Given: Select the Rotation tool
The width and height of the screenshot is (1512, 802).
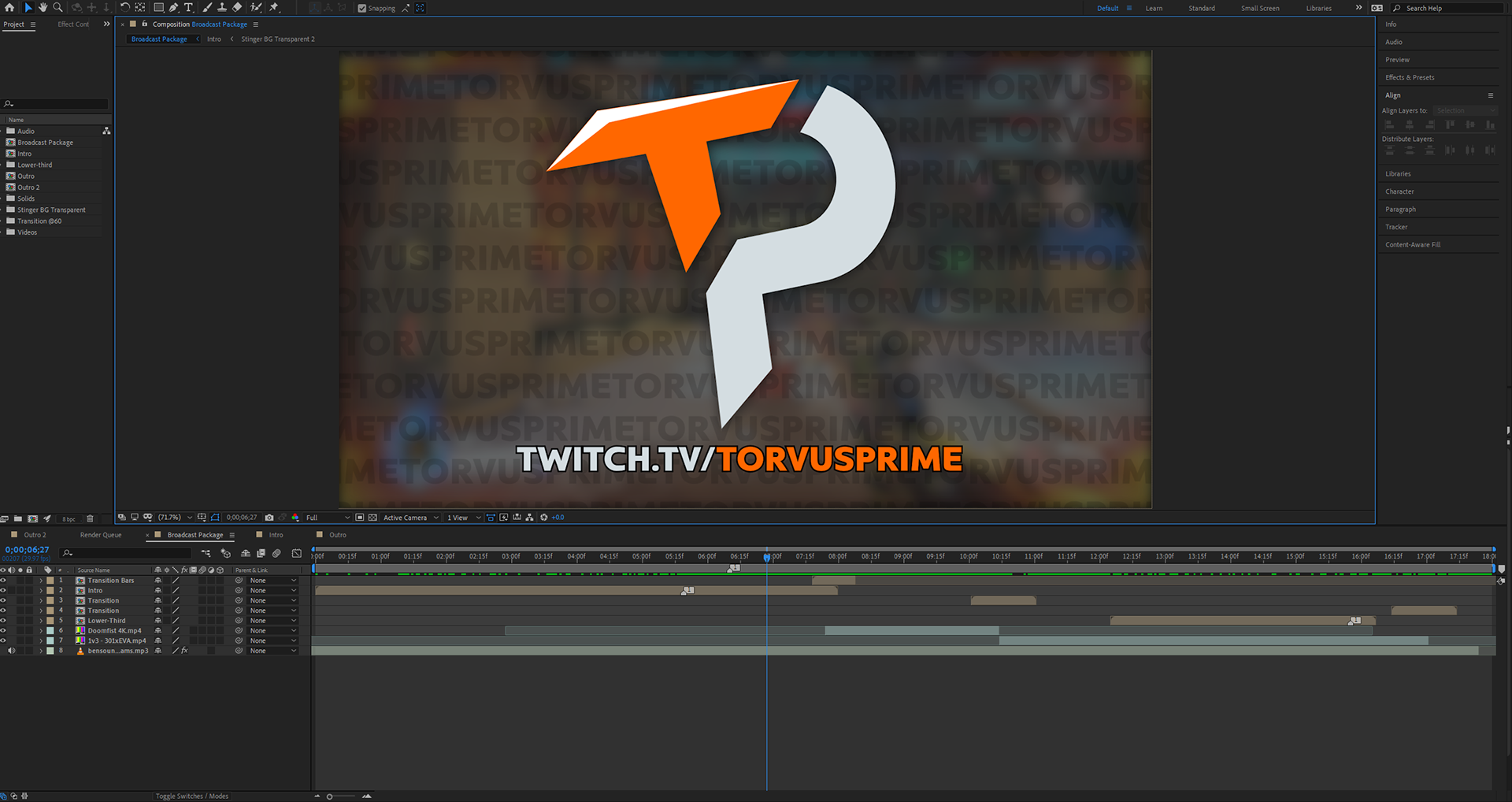Looking at the screenshot, I should pos(124,7).
